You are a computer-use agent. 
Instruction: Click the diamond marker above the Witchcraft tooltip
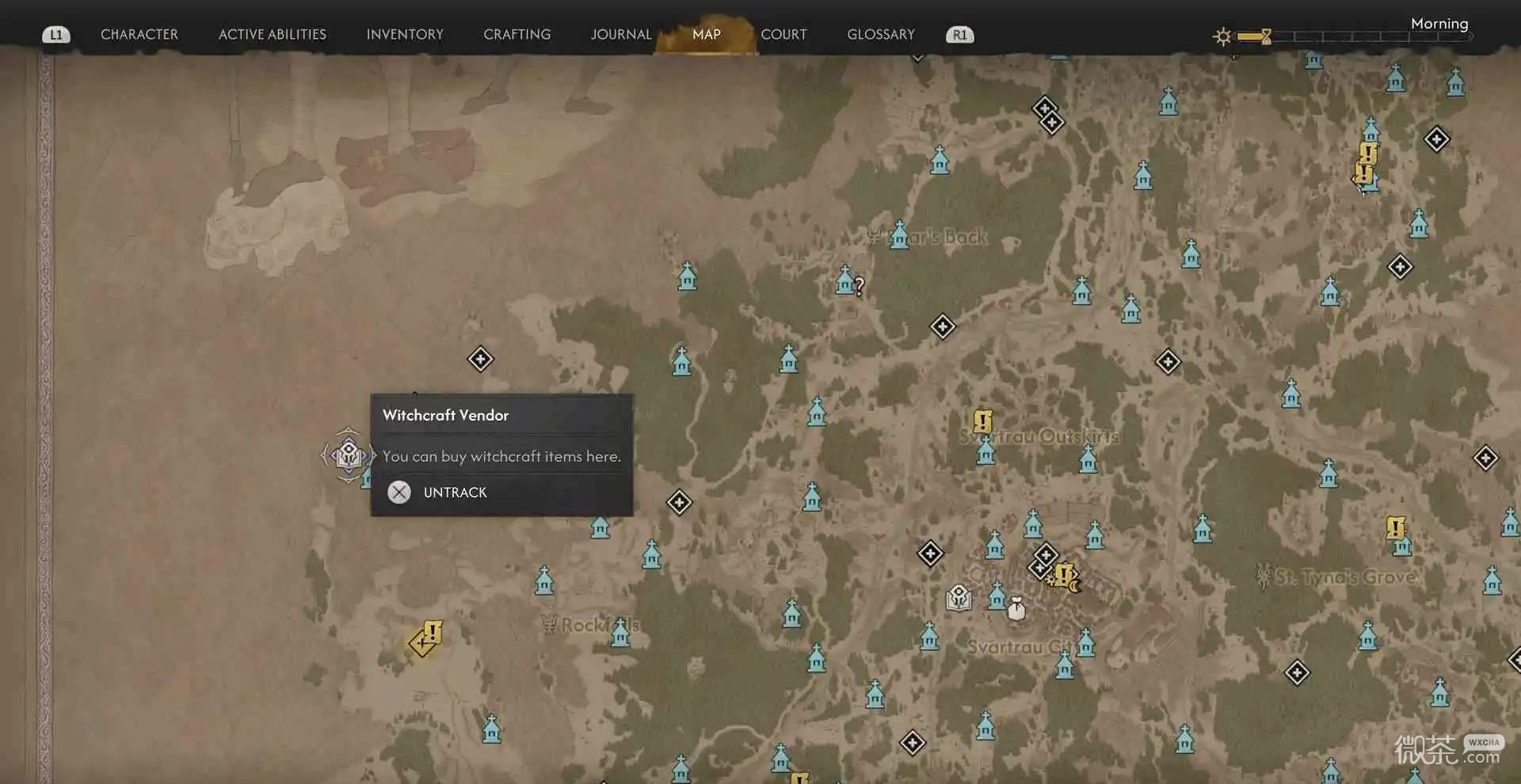480,359
